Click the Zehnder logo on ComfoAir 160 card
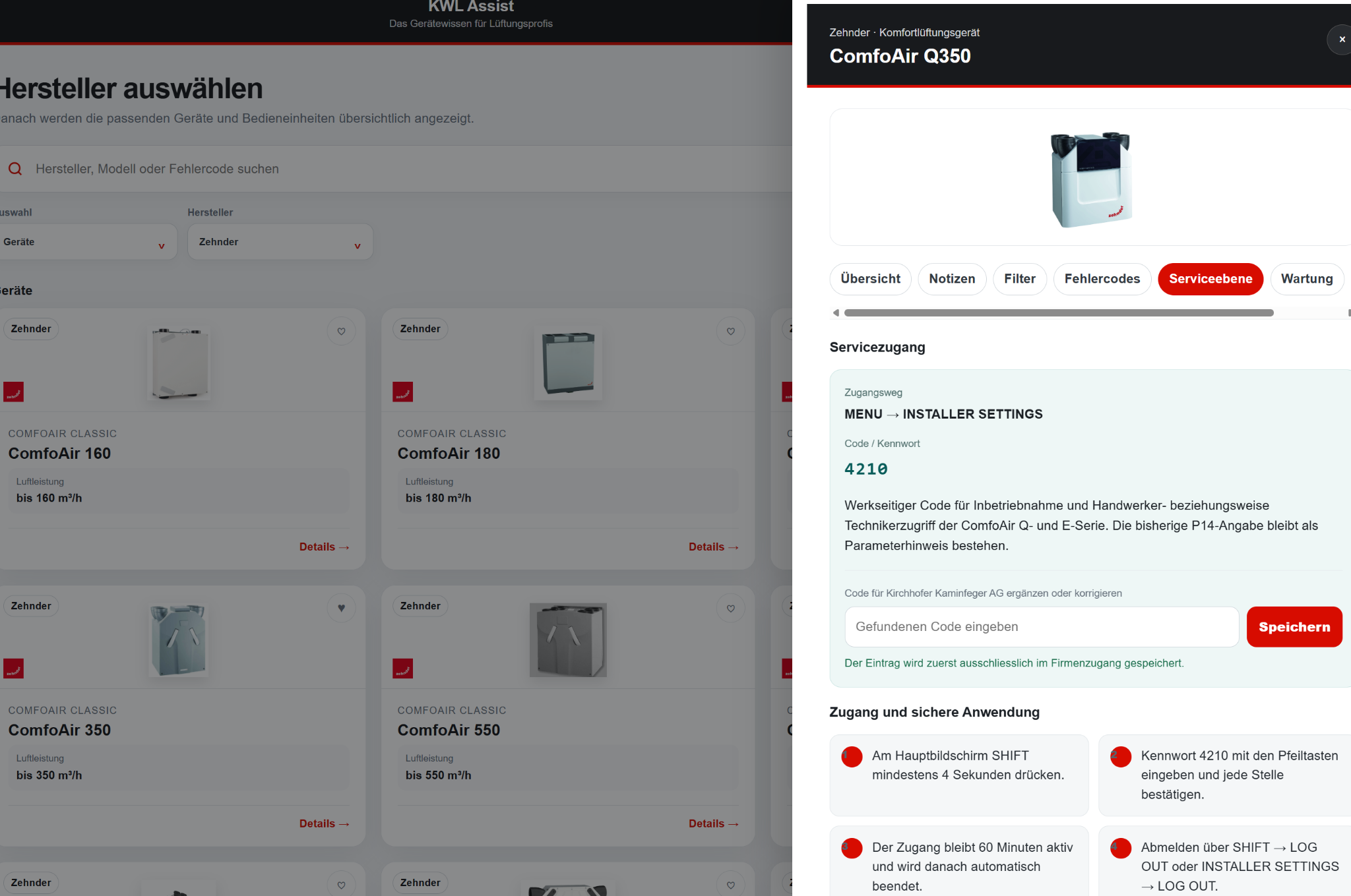Screen dimensions: 1351x896 point(13,392)
